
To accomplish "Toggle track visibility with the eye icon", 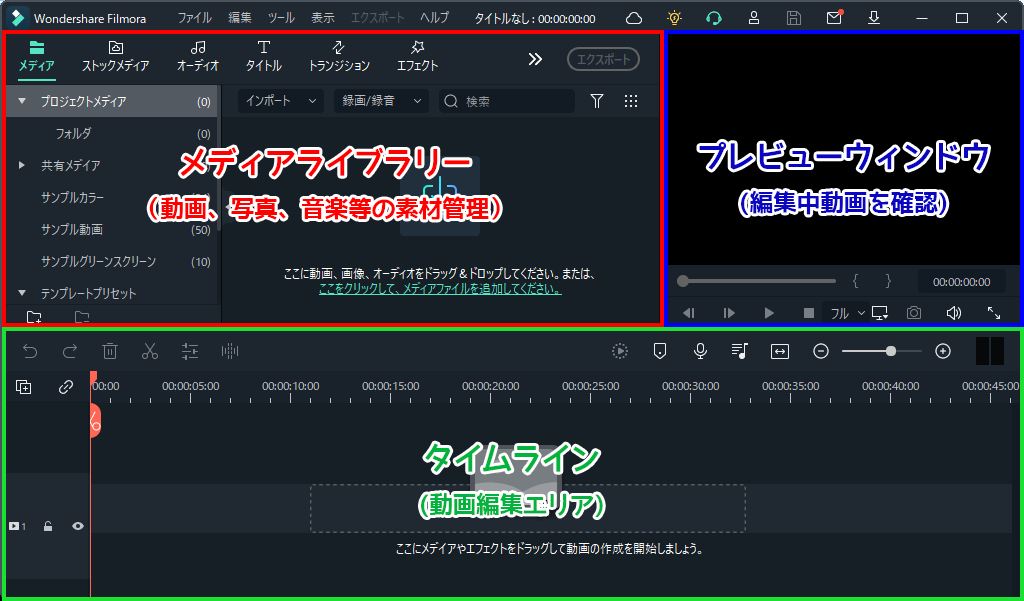I will (77, 526).
